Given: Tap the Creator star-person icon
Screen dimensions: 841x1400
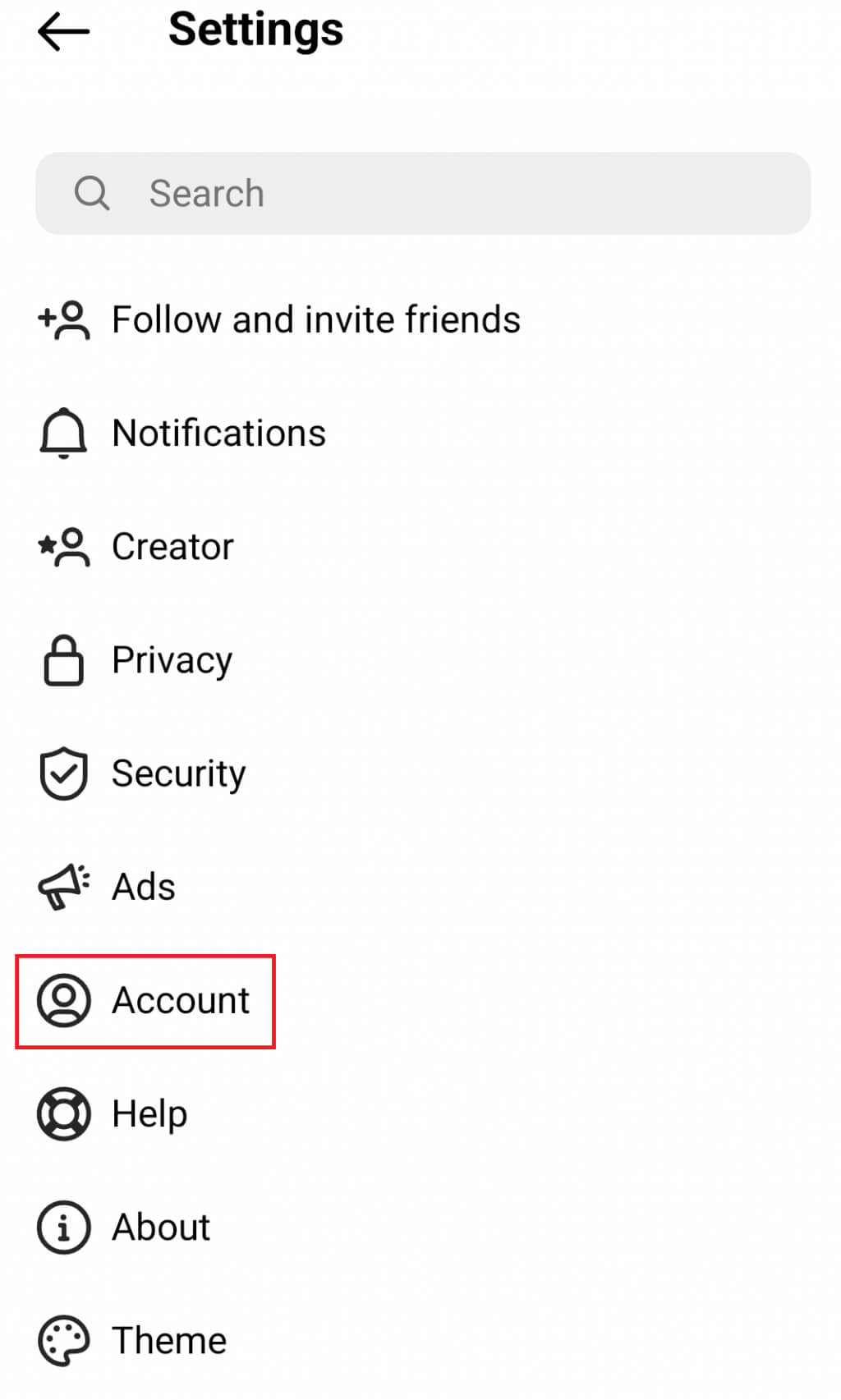Looking at the screenshot, I should point(64,547).
